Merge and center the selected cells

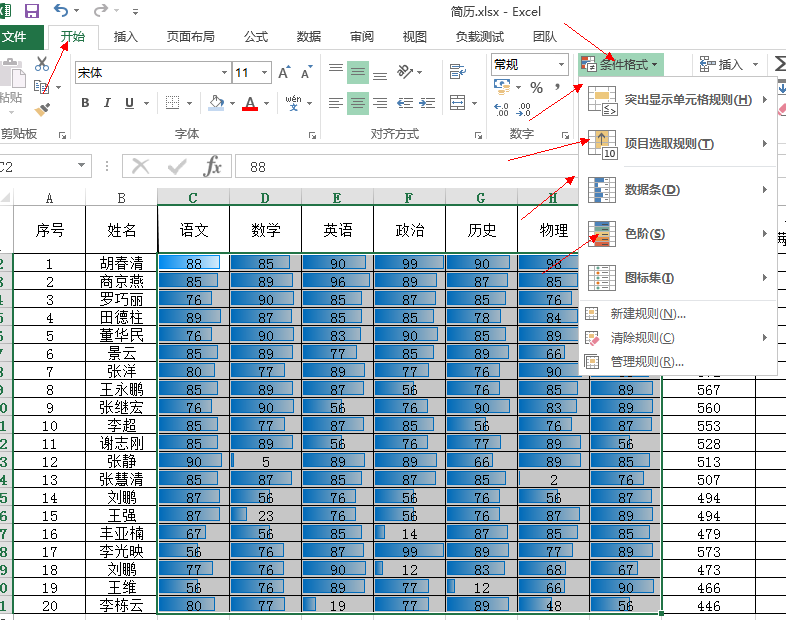tap(457, 103)
